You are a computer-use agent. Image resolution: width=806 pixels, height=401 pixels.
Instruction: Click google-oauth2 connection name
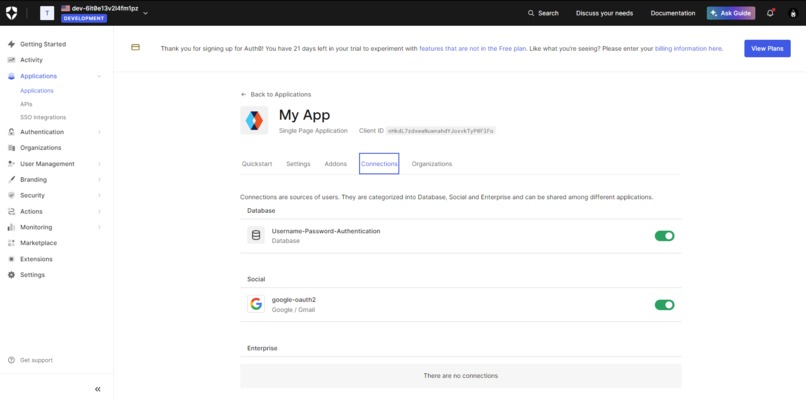(x=294, y=300)
